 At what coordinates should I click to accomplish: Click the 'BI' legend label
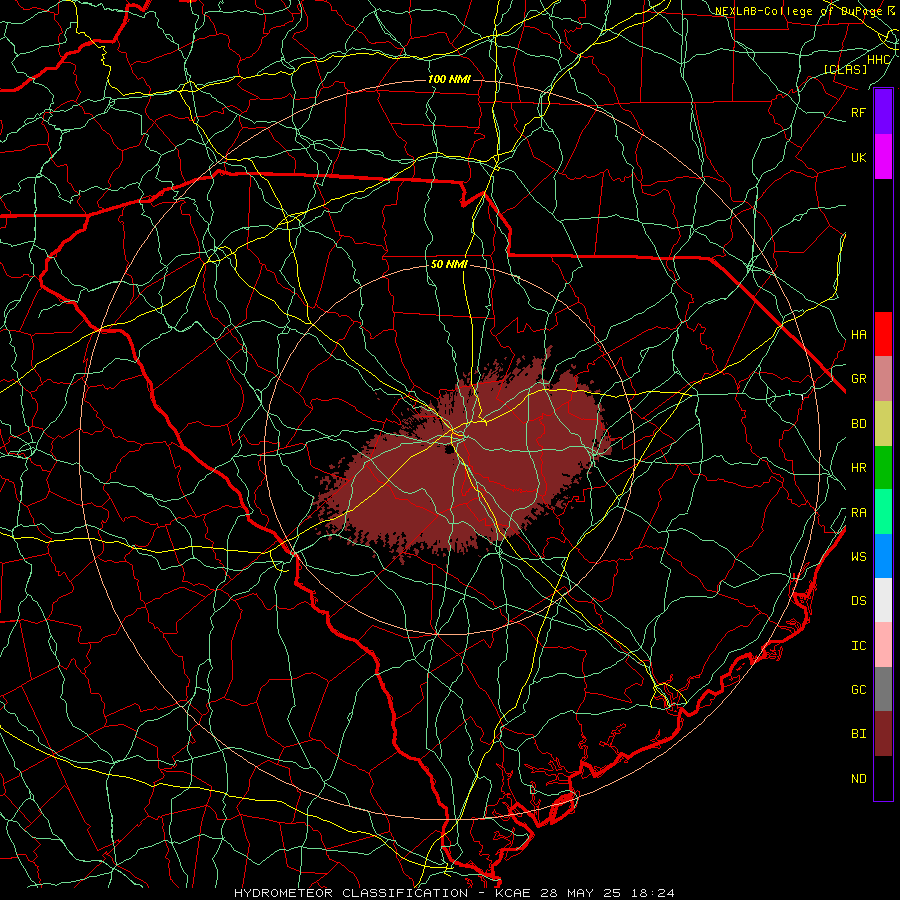[x=858, y=734]
